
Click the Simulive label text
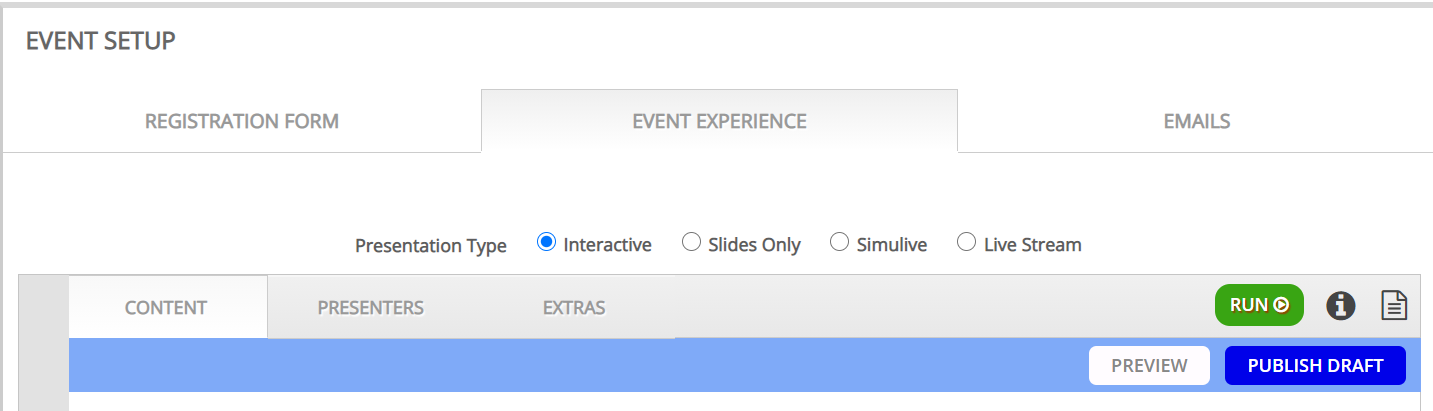coord(892,244)
